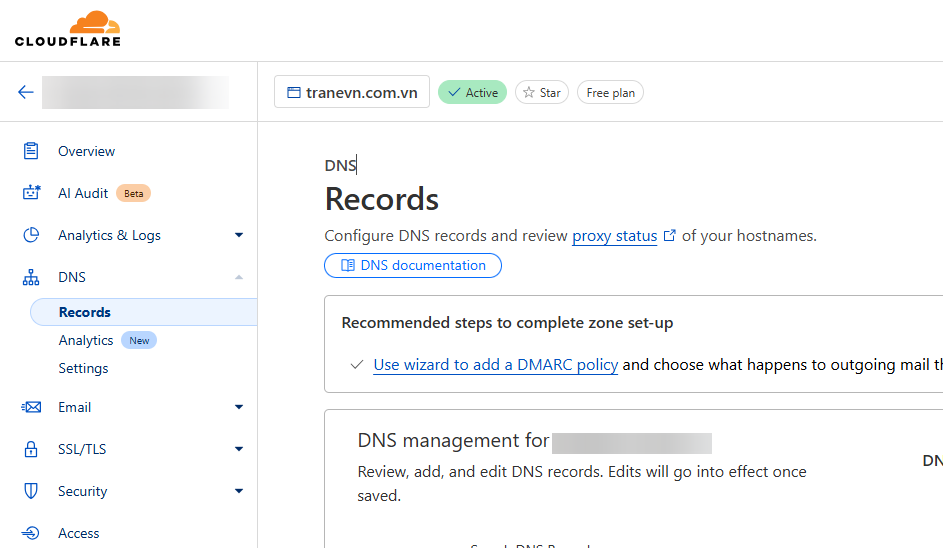Click the Free plan badge

[610, 92]
